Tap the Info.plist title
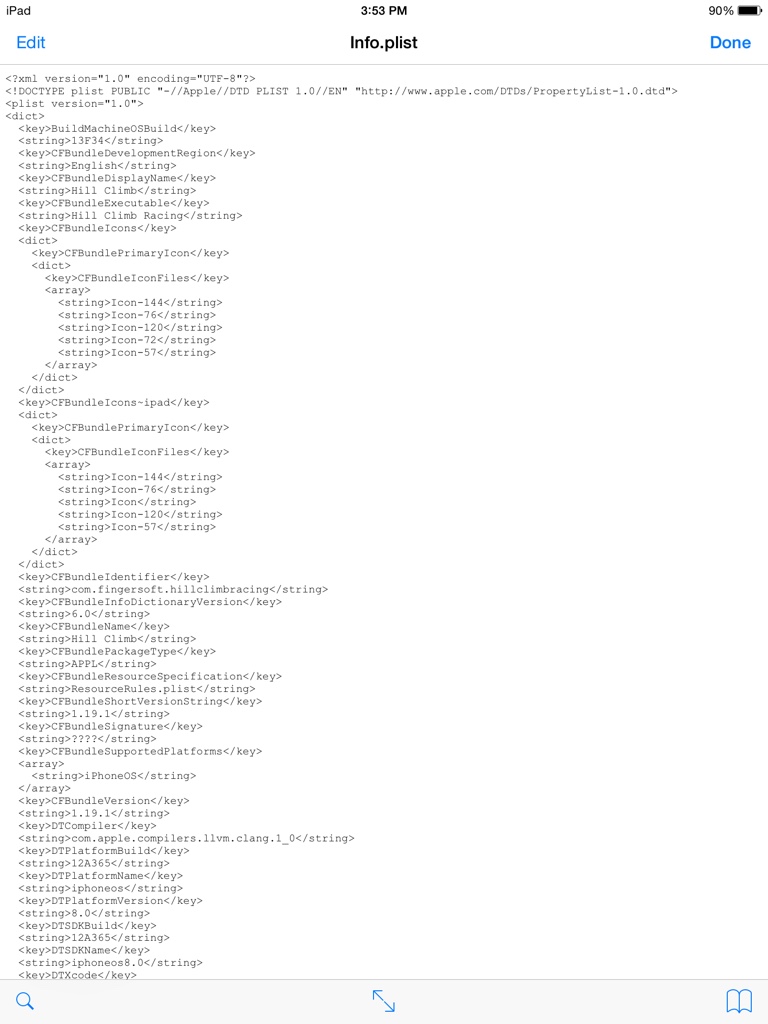The width and height of the screenshot is (768, 1024). 383,42
